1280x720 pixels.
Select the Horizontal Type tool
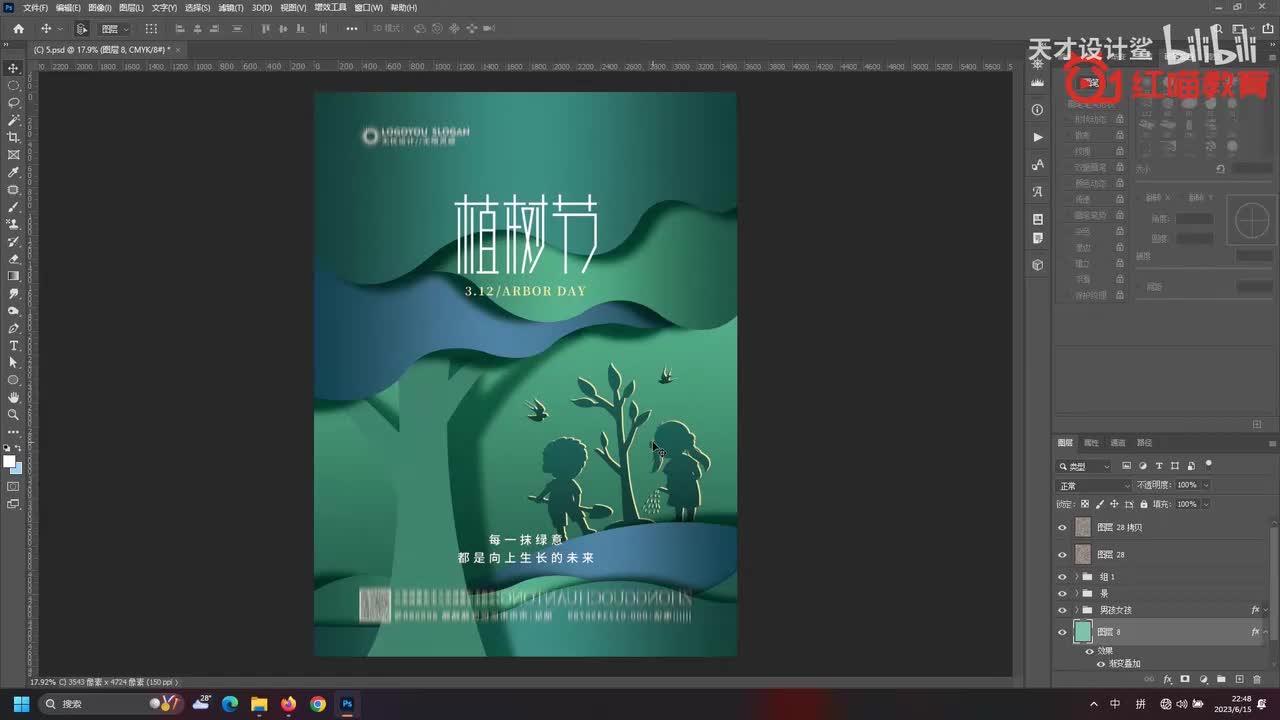[x=14, y=345]
